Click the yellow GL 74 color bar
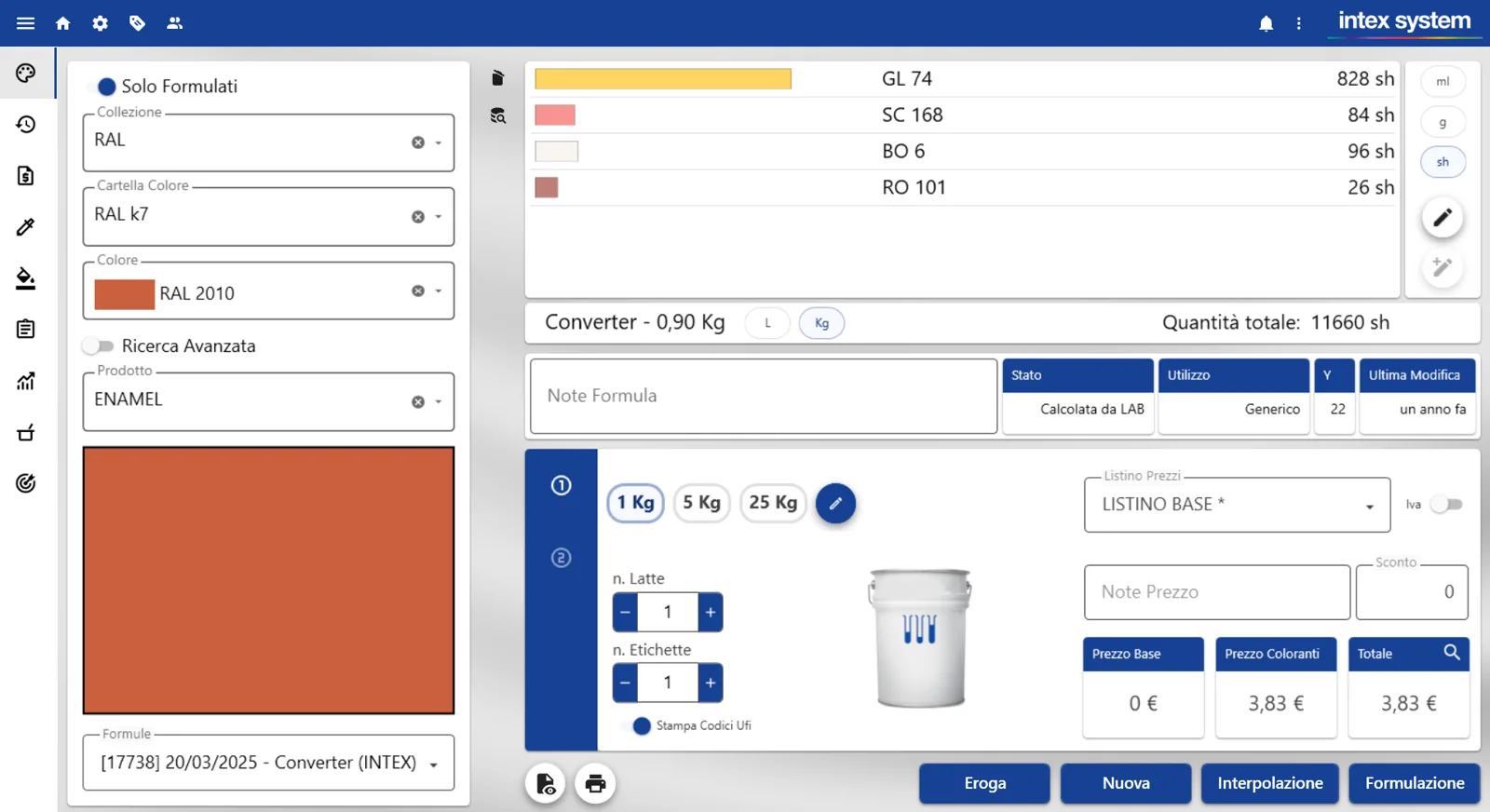Image resolution: width=1490 pixels, height=812 pixels. pyautogui.click(x=663, y=79)
